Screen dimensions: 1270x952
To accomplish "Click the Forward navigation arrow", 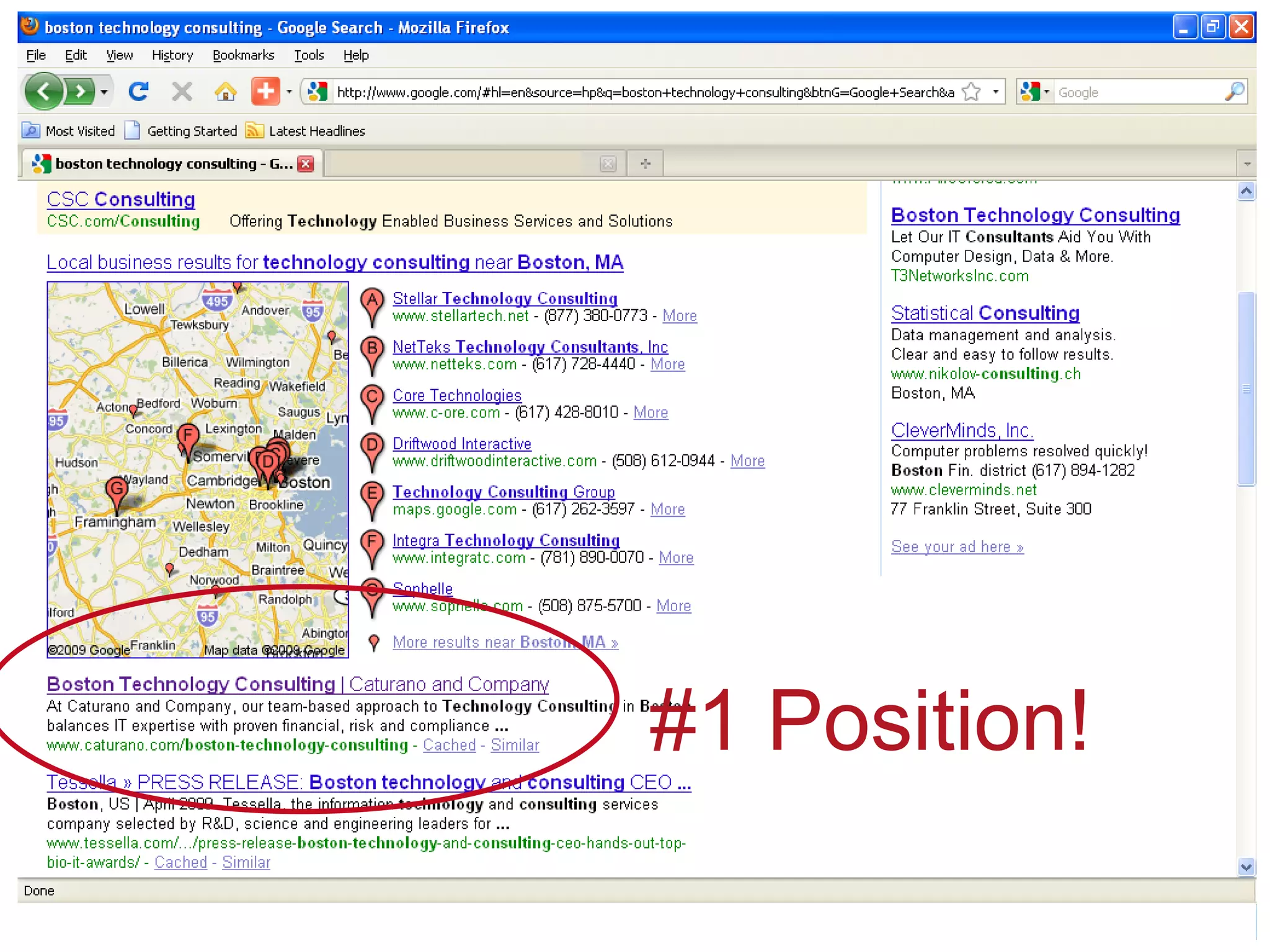I will (x=80, y=92).
